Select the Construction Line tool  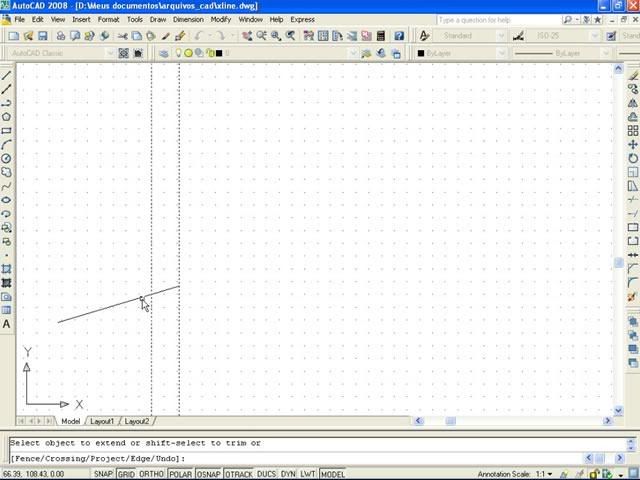tap(6, 89)
